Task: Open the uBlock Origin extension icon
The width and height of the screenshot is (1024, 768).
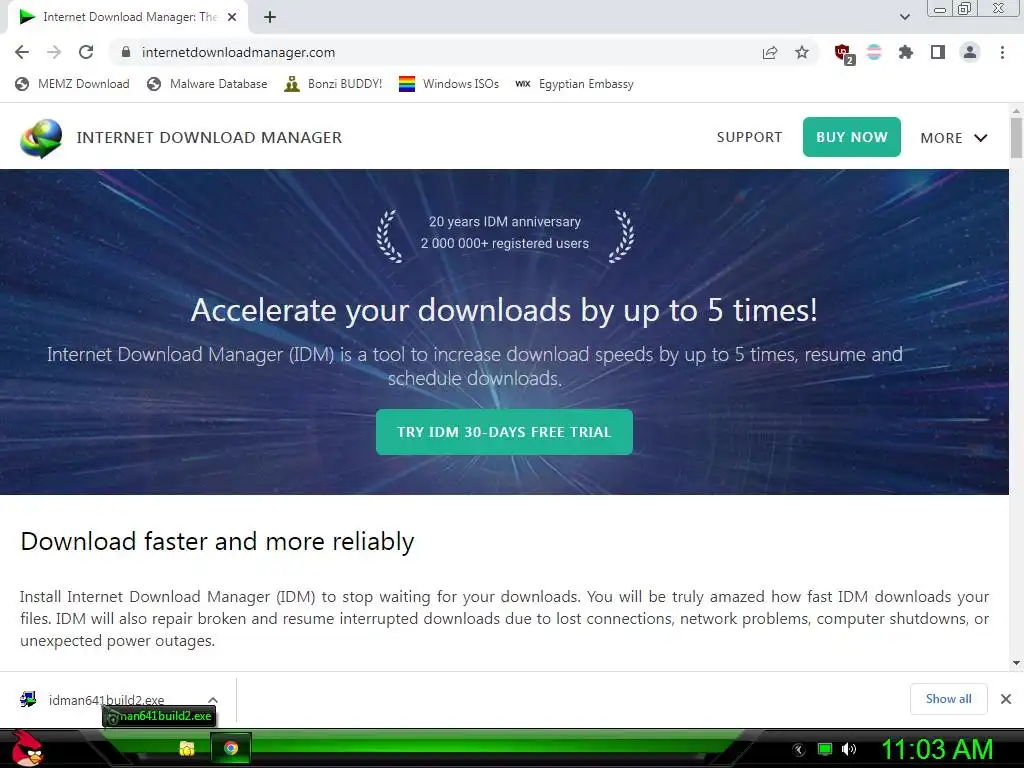Action: point(843,54)
